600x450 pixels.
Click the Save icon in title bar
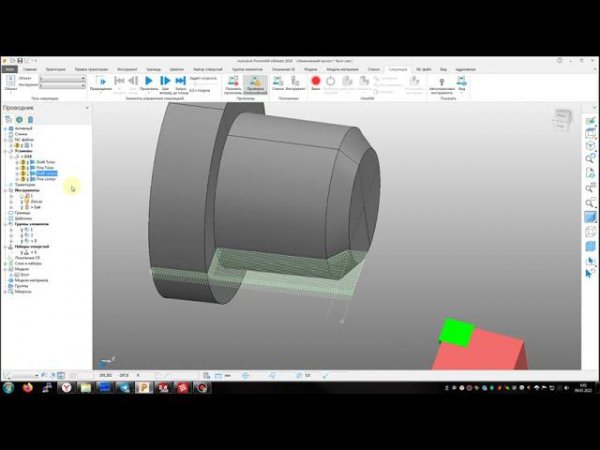tap(20, 61)
